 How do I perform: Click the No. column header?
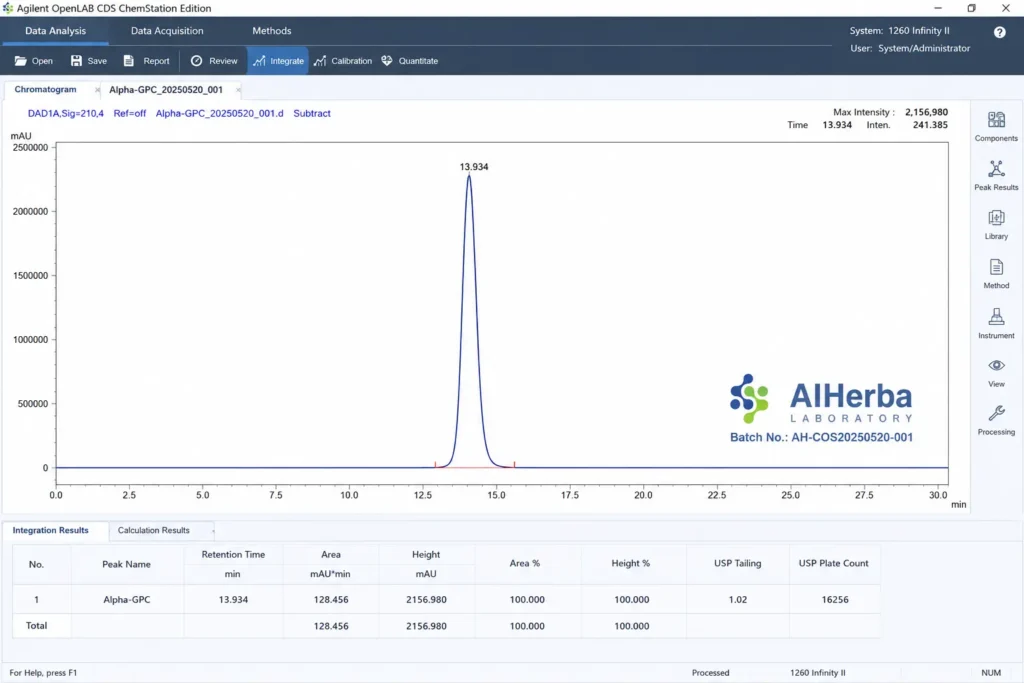pyautogui.click(x=36, y=564)
